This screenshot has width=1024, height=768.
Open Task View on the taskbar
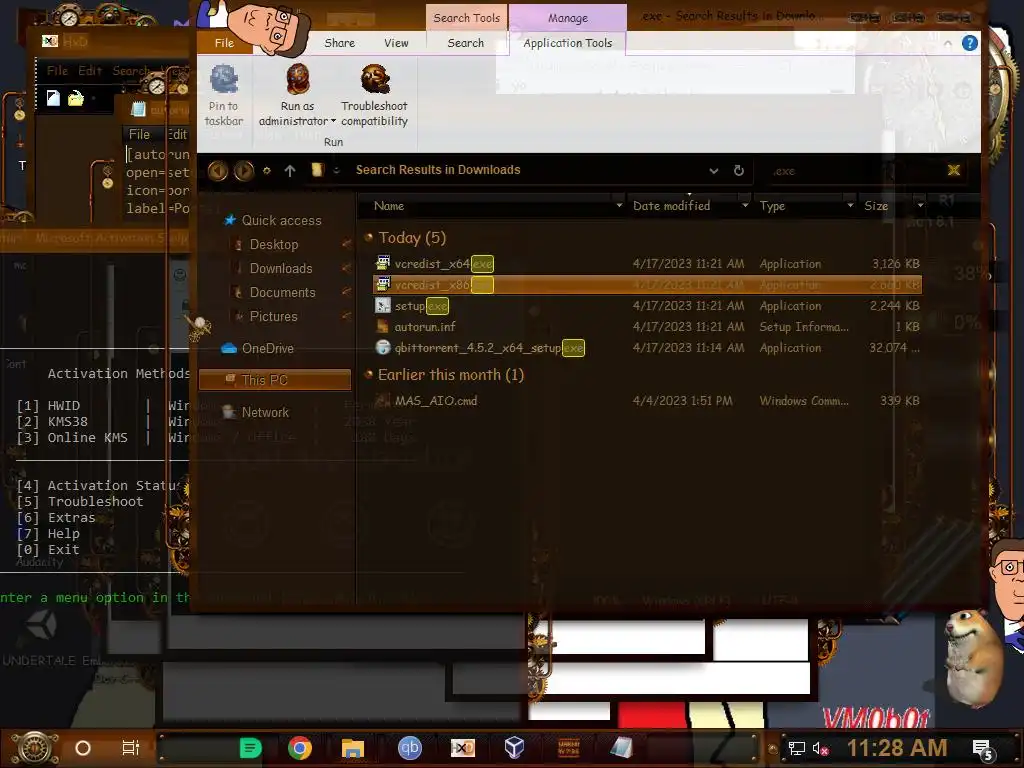(x=131, y=748)
